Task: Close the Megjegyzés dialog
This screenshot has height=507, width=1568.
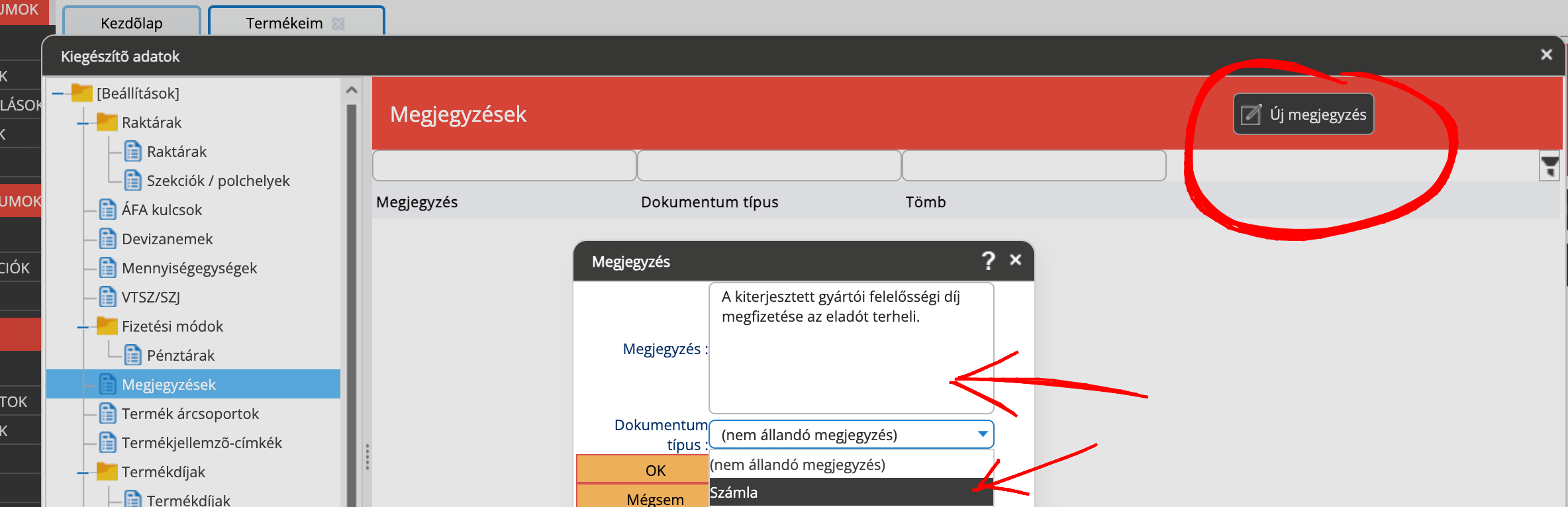Action: [1016, 260]
